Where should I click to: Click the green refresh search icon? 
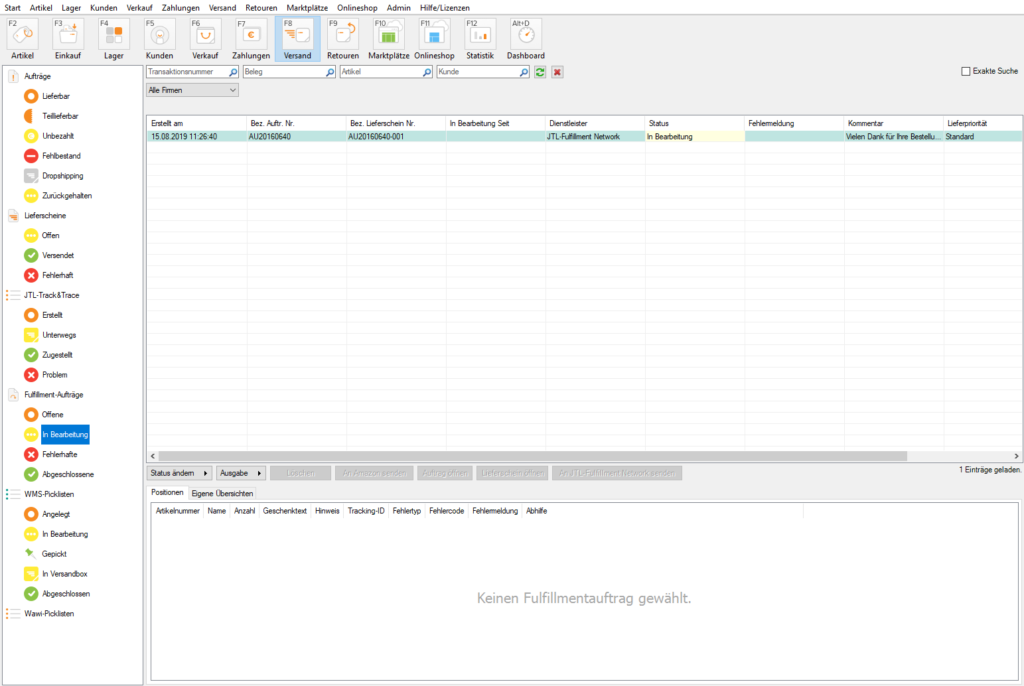coord(540,72)
